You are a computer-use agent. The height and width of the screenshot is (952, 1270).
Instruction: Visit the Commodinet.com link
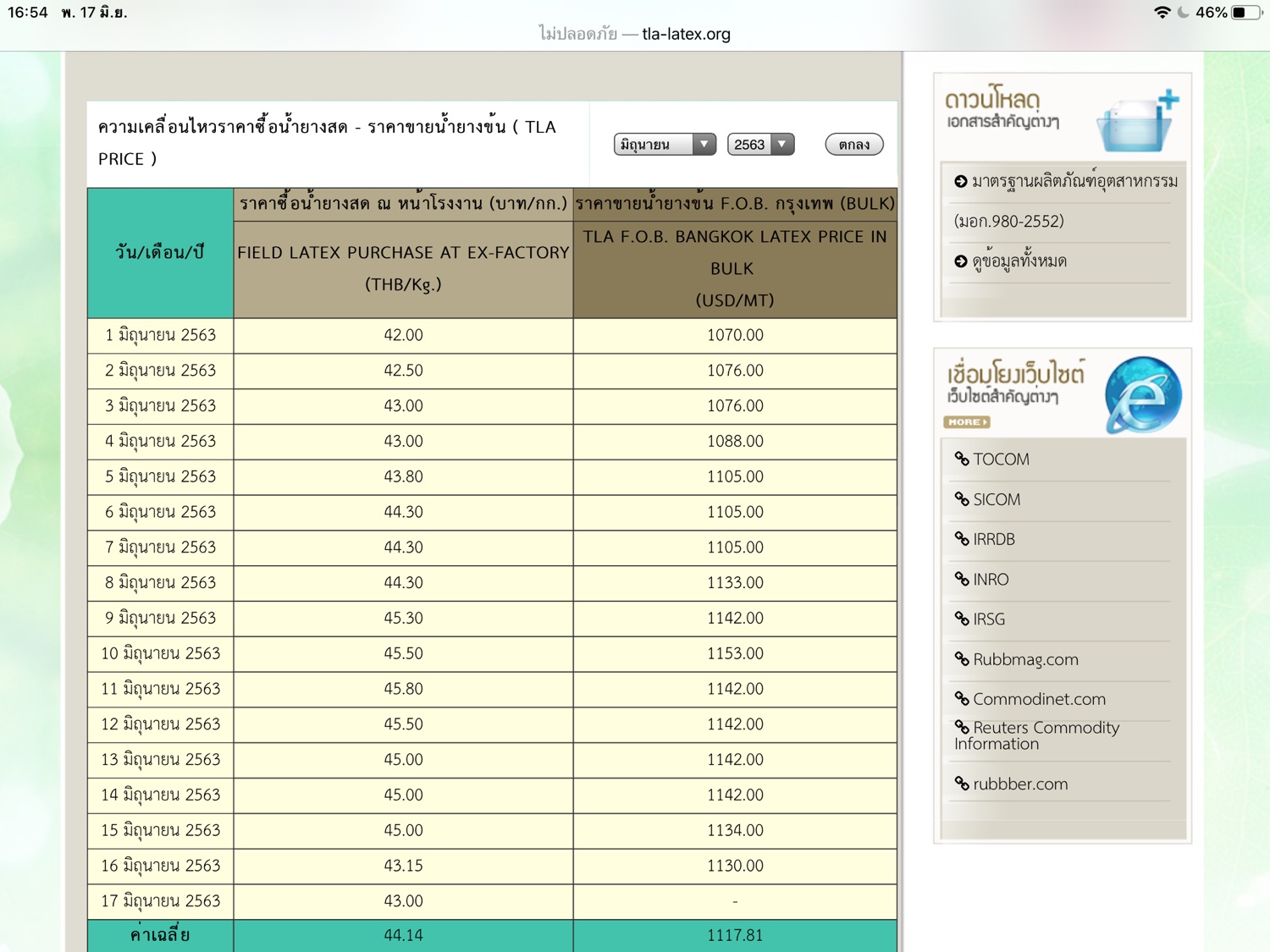[1039, 699]
